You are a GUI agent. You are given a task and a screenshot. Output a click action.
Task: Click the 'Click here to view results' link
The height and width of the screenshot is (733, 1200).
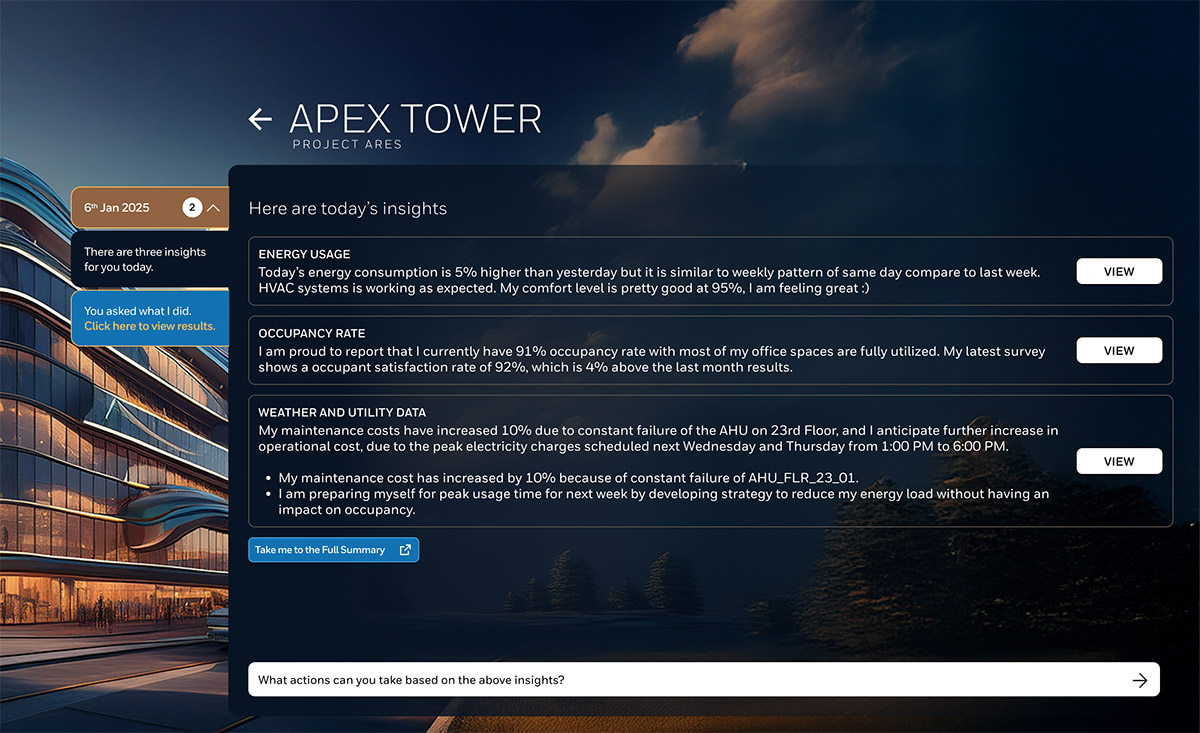pos(149,326)
